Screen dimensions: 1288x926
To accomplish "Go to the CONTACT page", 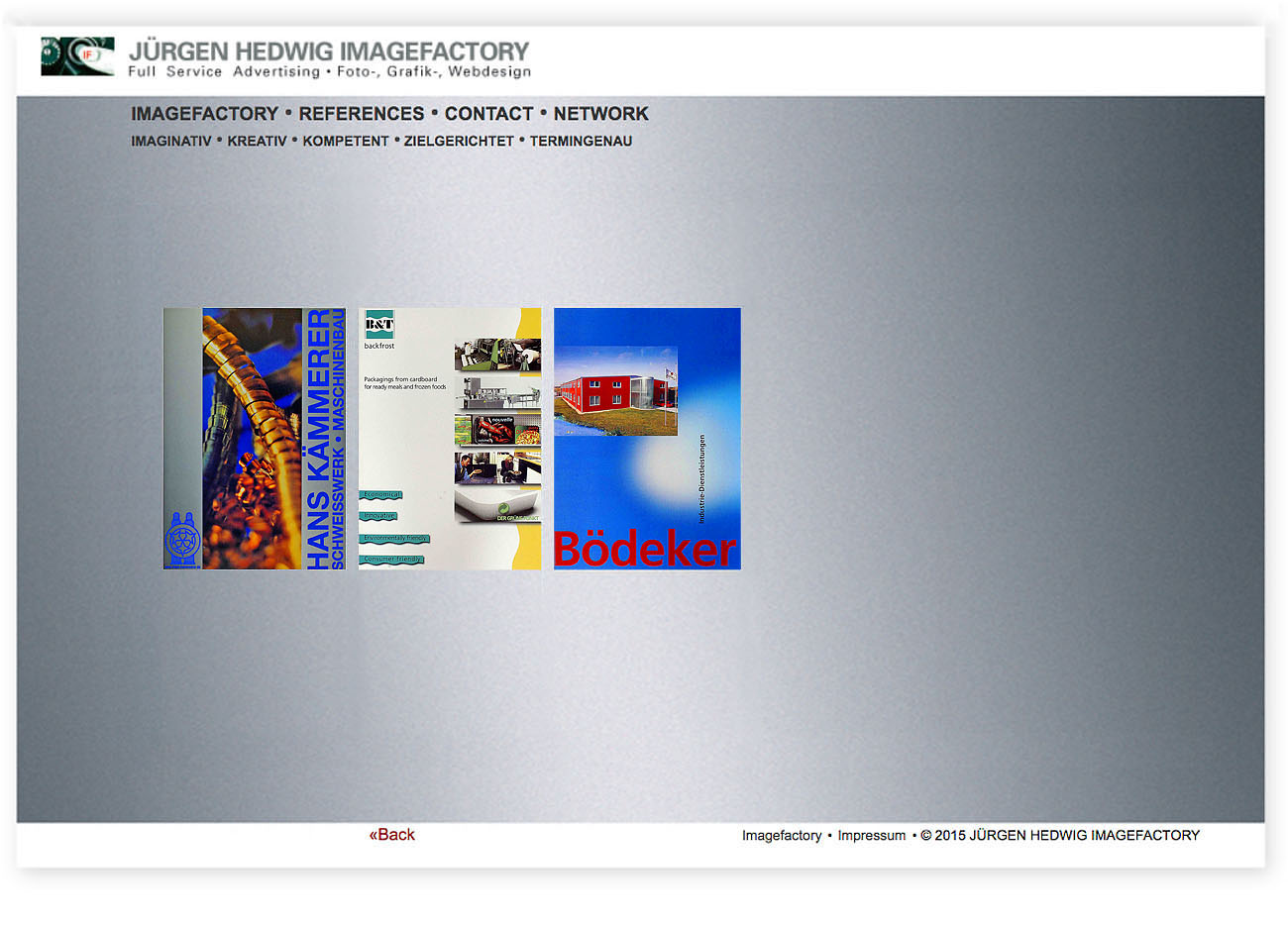I will click(x=488, y=114).
